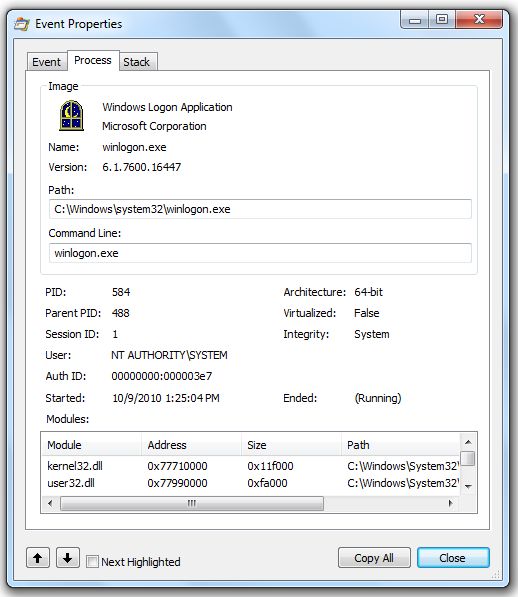Click the Module column header

91,445
